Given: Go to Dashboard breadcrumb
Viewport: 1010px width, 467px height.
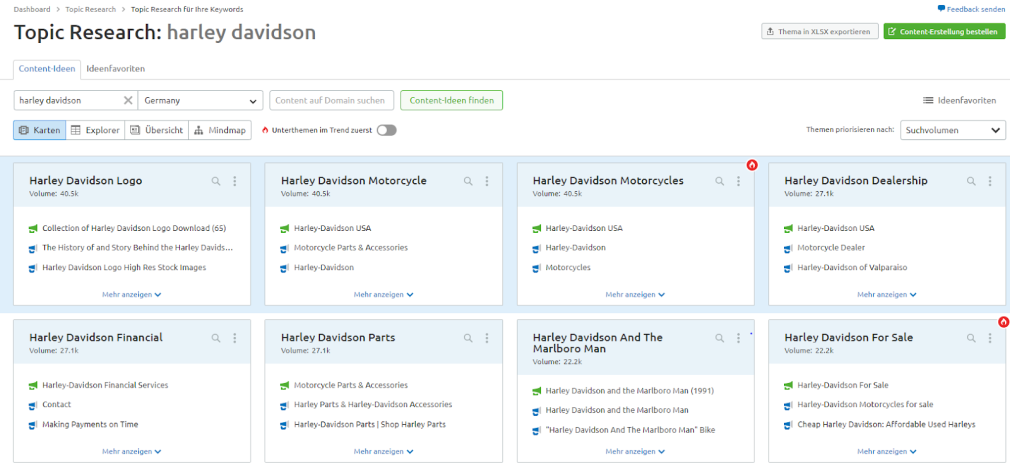Looking at the screenshot, I should click(32, 10).
